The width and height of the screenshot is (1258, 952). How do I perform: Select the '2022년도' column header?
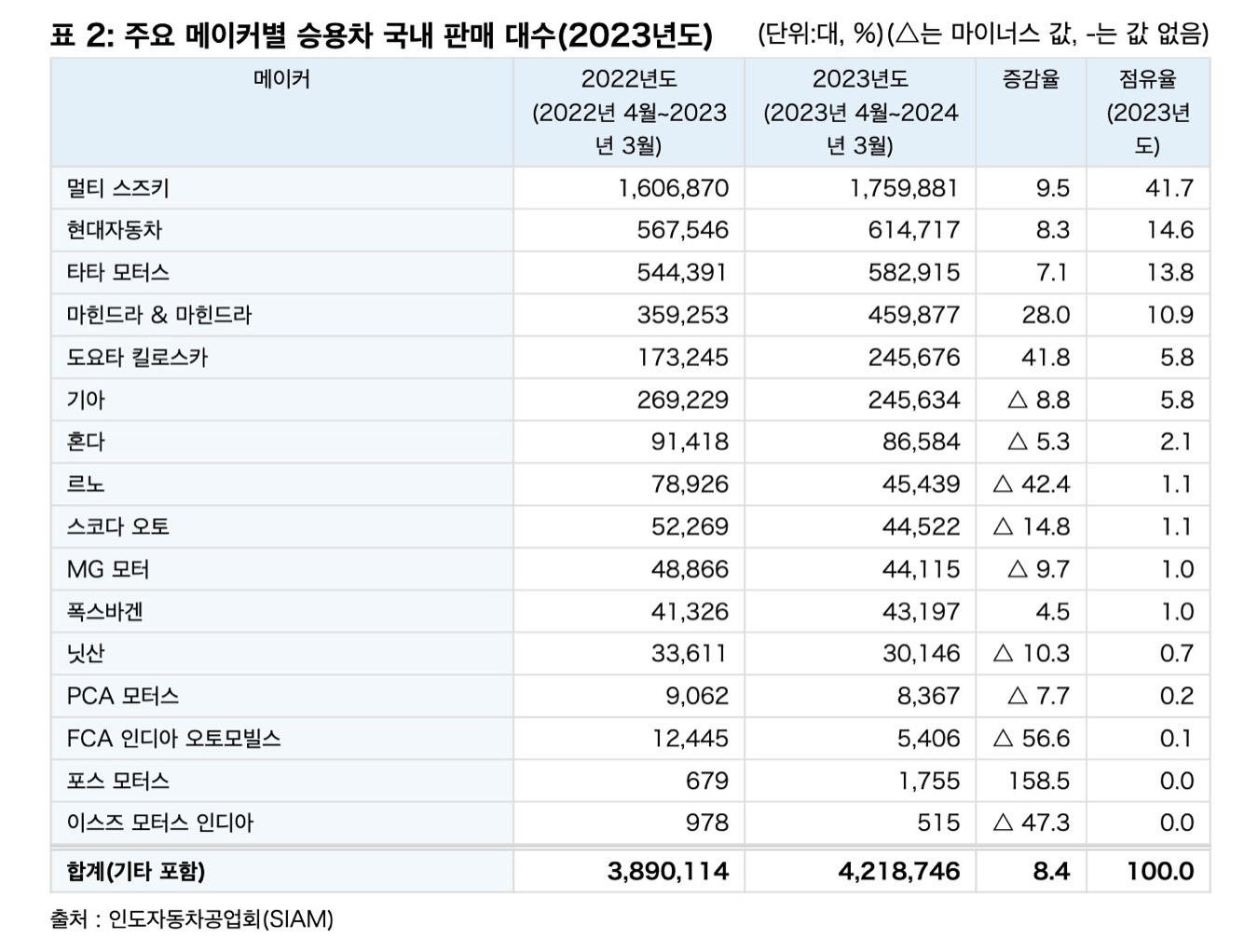[629, 112]
